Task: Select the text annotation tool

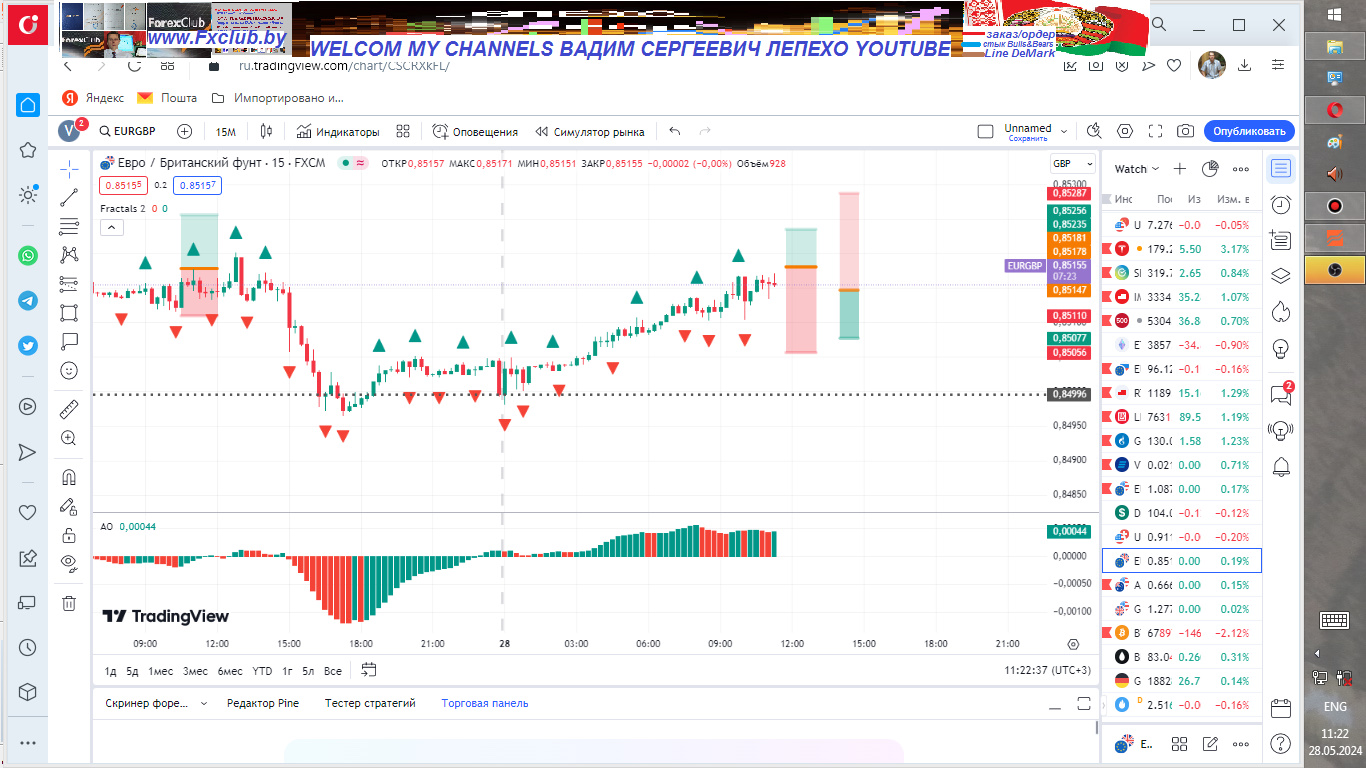Action: tap(69, 341)
